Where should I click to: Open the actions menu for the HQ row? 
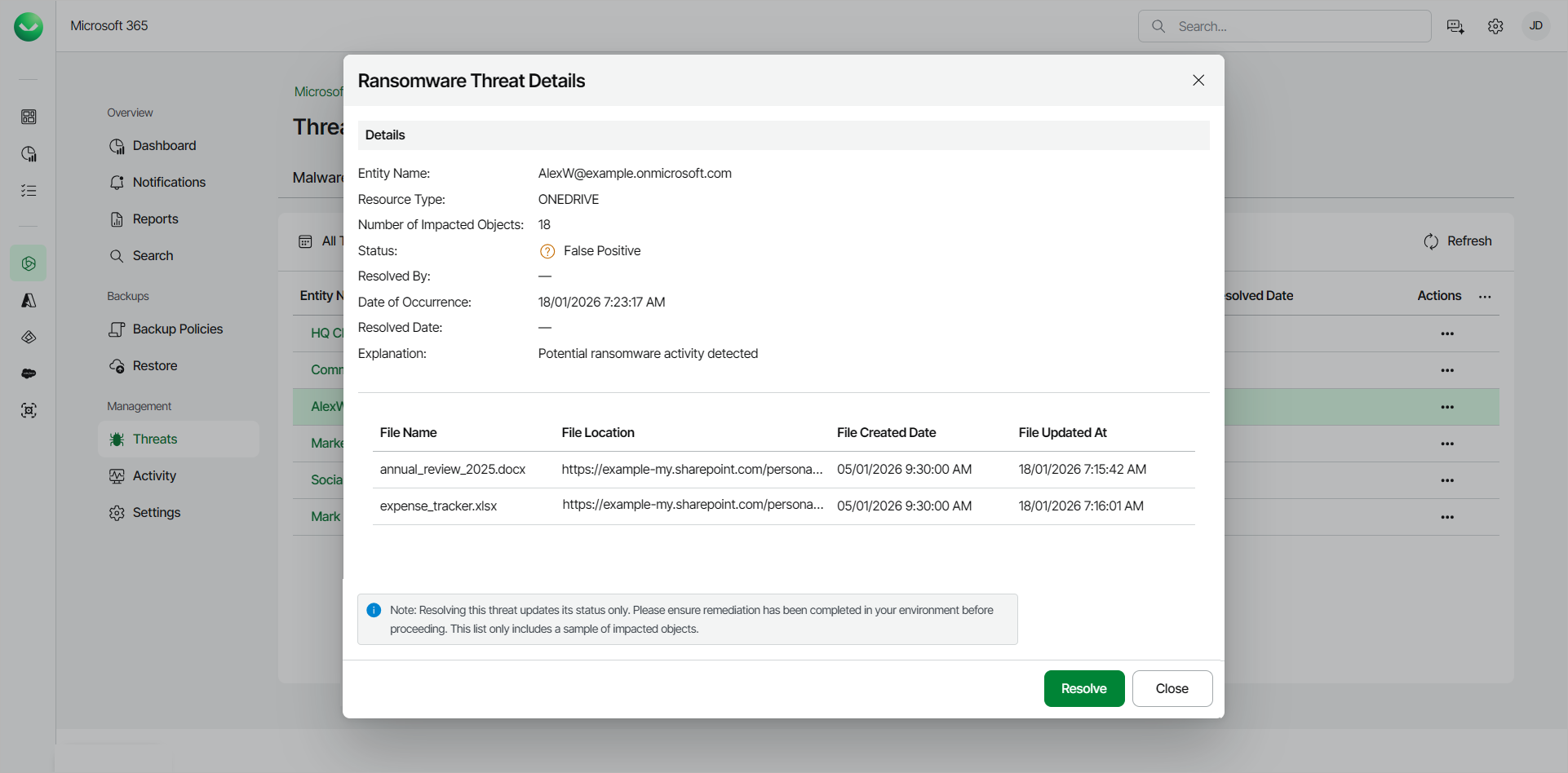pyautogui.click(x=1448, y=333)
